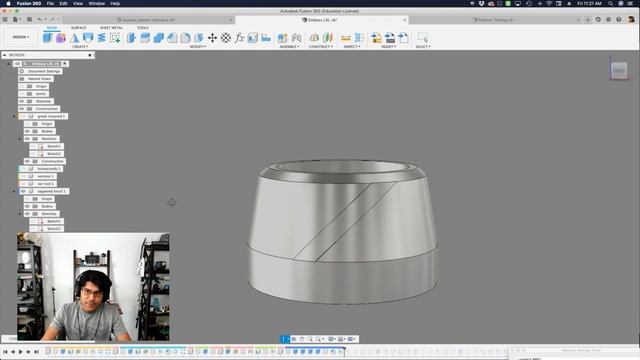Collapse the tappered knurl:1 tree node
The image size is (640, 360).
tap(14, 191)
